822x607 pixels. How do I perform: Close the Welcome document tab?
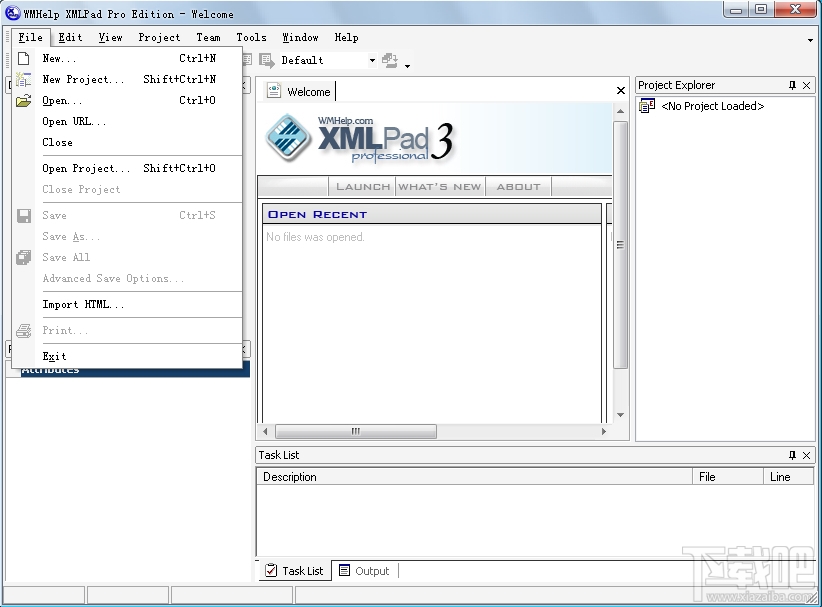621,91
